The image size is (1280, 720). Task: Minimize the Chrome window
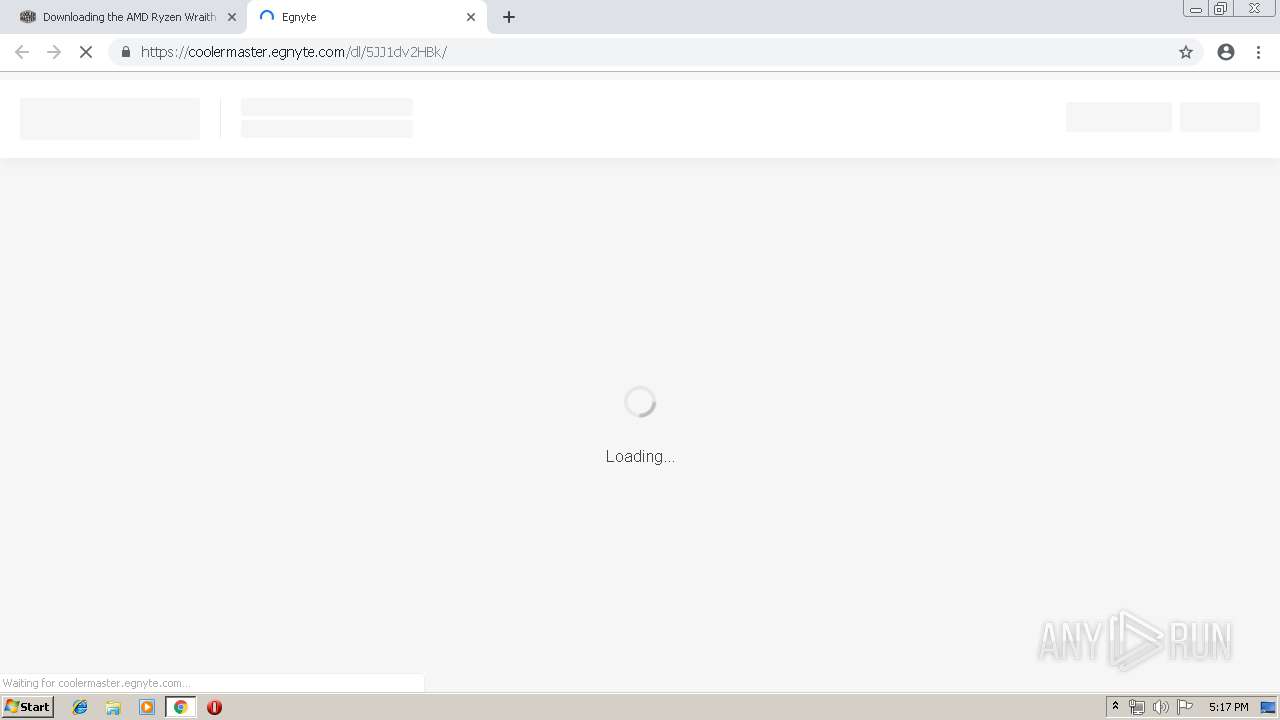1196,9
